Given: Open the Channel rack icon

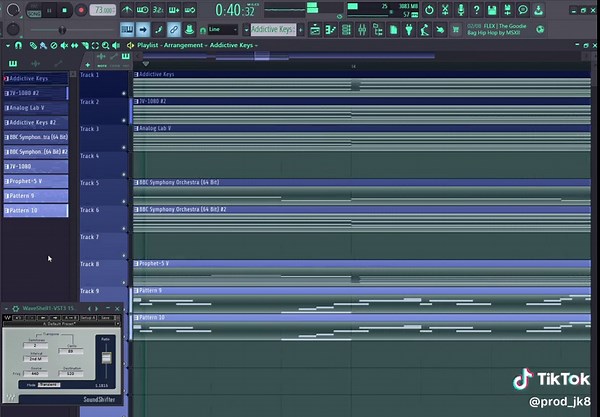Looking at the screenshot, I should pyautogui.click(x=346, y=29).
